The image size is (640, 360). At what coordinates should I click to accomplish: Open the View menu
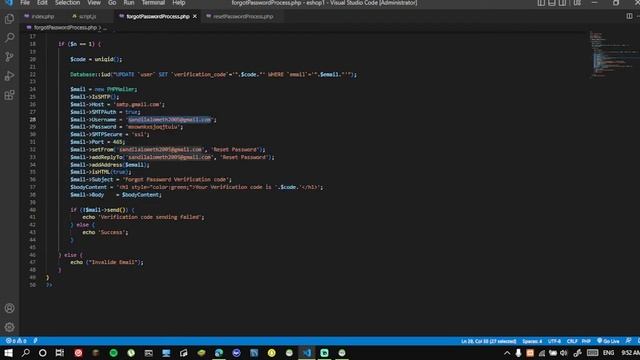click(94, 3)
